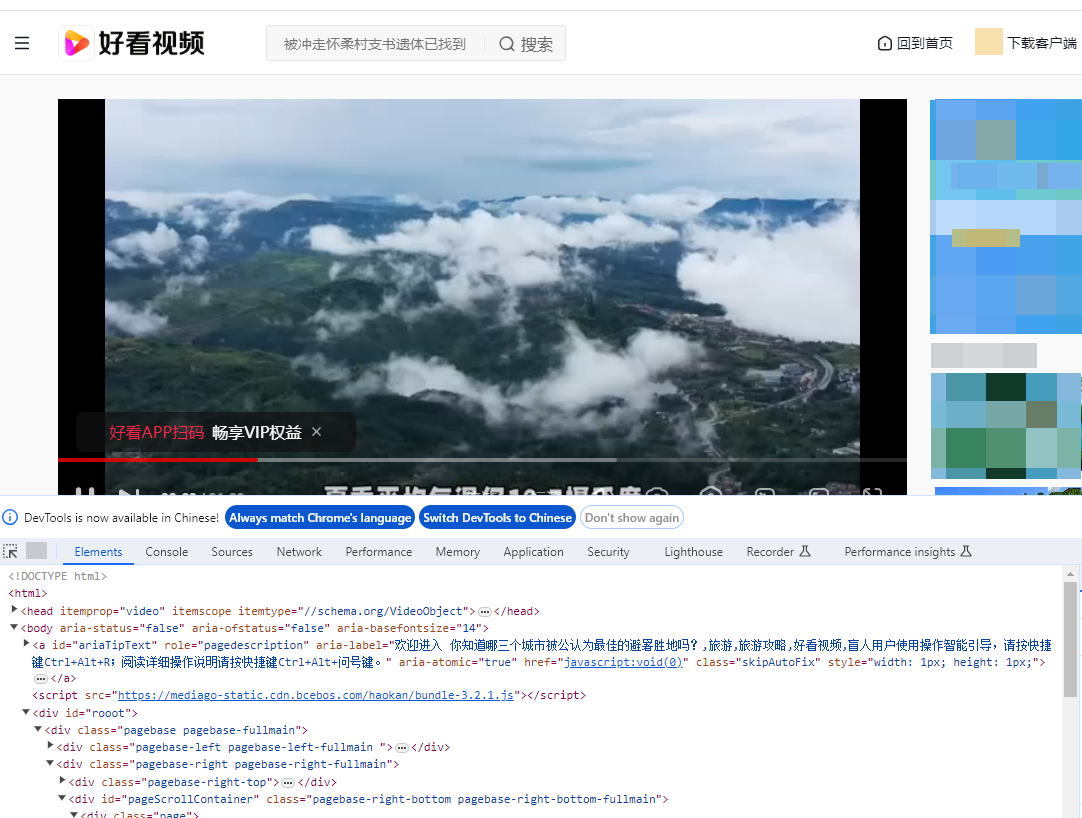The height and width of the screenshot is (818, 1082).
Task: Click the ellipsis badge in pagebase-right-top div
Action: coord(288,783)
